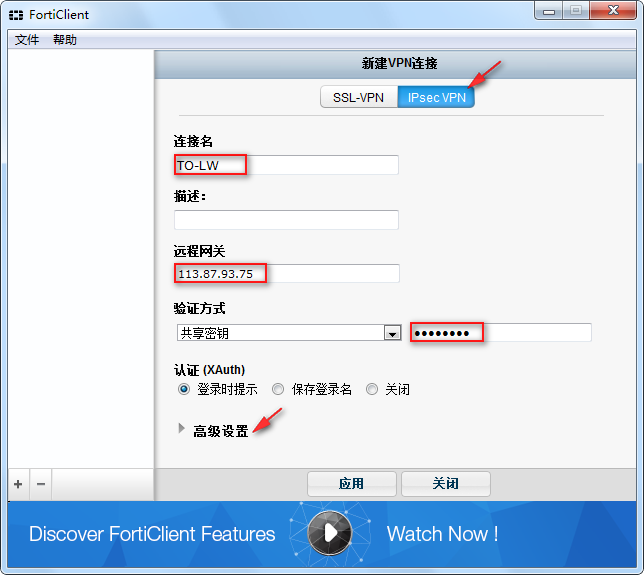This screenshot has width=644, height=575.
Task: Focus the 连接名 field containing TO-LW
Action: pyautogui.click(x=286, y=165)
